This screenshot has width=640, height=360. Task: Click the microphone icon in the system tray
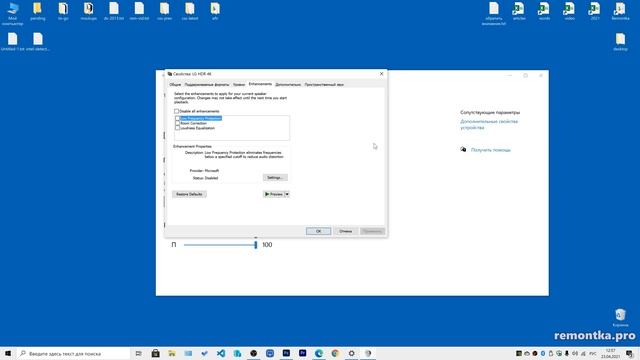pyautogui.click(x=567, y=353)
